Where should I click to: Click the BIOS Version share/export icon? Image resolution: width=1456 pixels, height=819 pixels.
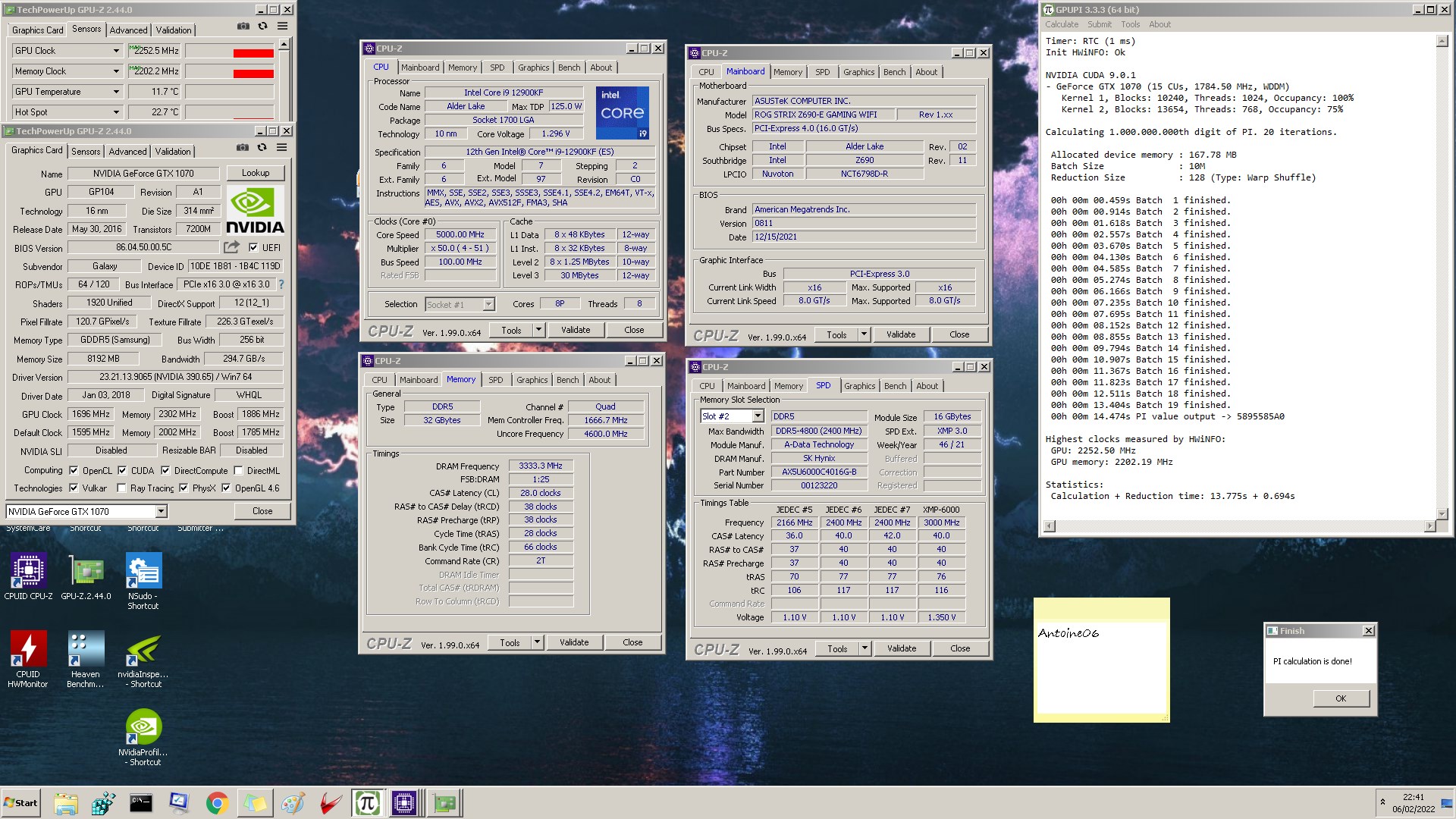coord(231,247)
